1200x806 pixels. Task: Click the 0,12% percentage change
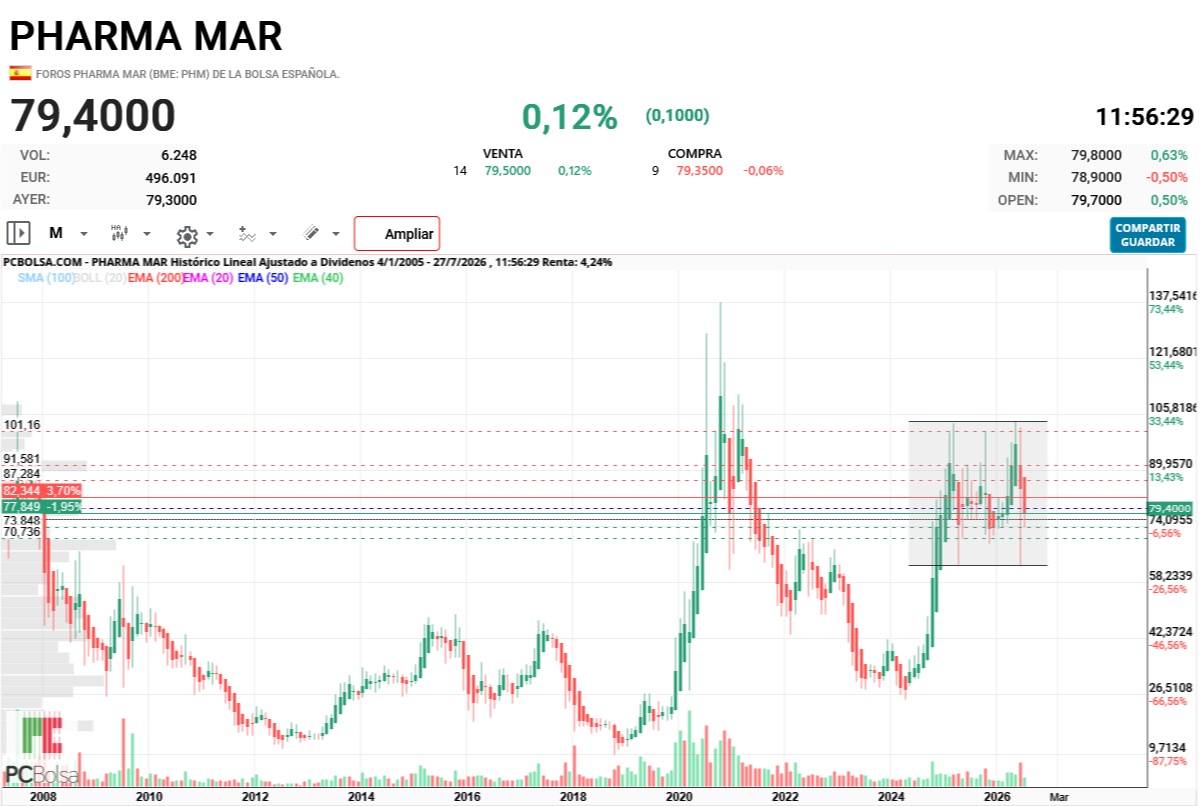(x=570, y=117)
